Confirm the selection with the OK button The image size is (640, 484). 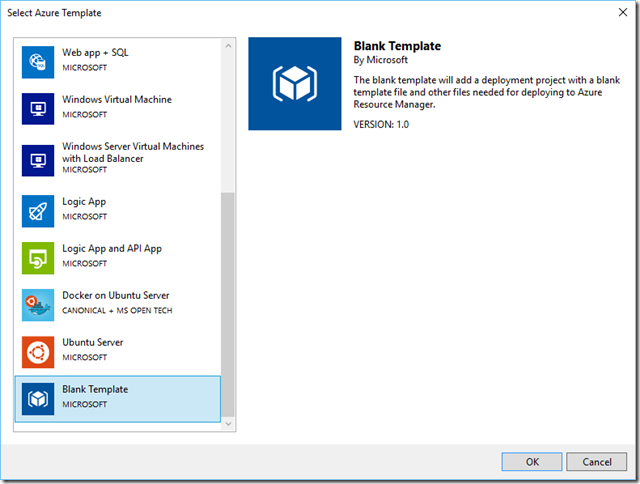(532, 462)
